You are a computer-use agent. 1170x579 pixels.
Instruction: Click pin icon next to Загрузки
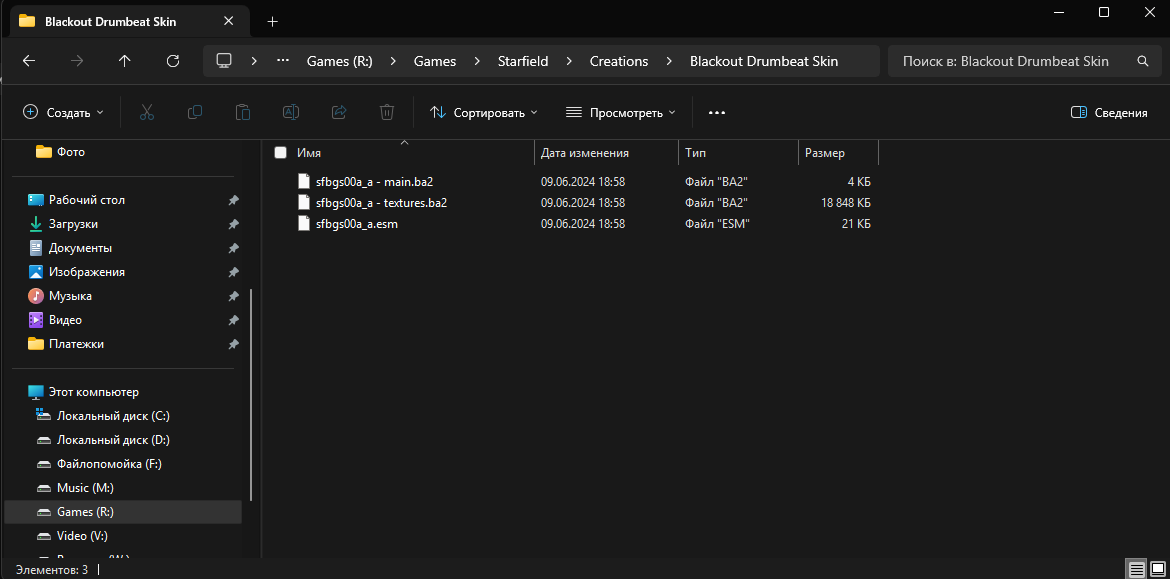(x=234, y=224)
